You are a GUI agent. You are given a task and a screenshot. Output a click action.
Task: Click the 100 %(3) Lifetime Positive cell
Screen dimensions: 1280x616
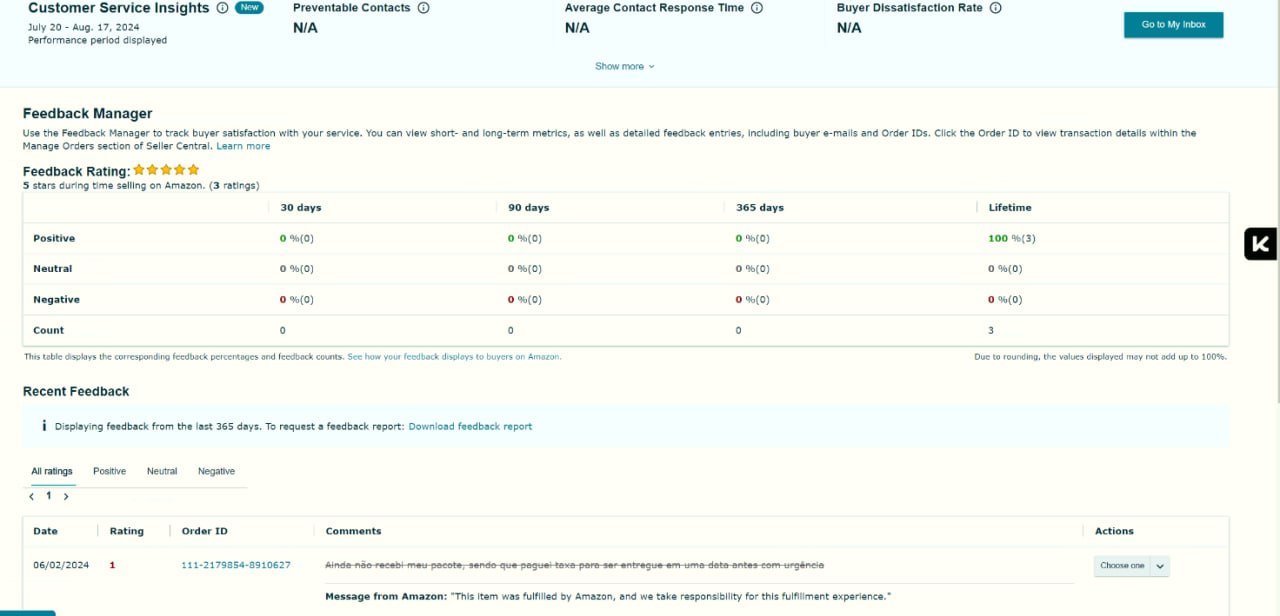(1012, 238)
